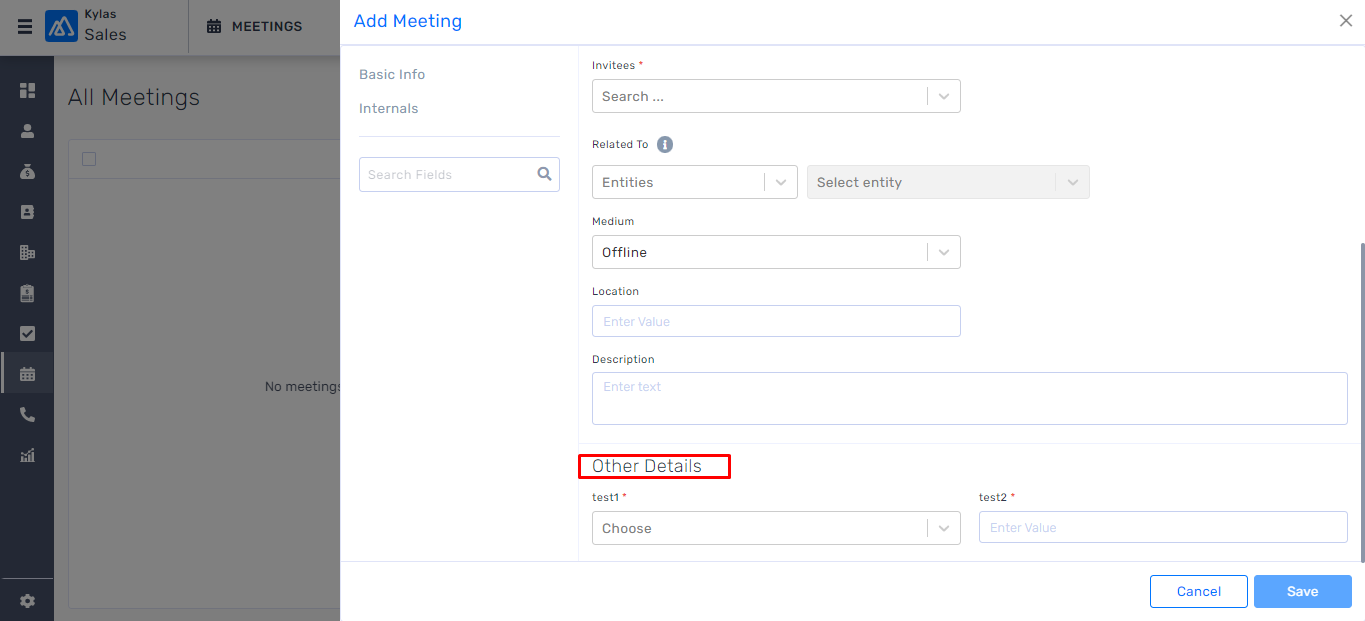Open the Dashboard icon in sidebar
1365x621 pixels.
pos(27,90)
